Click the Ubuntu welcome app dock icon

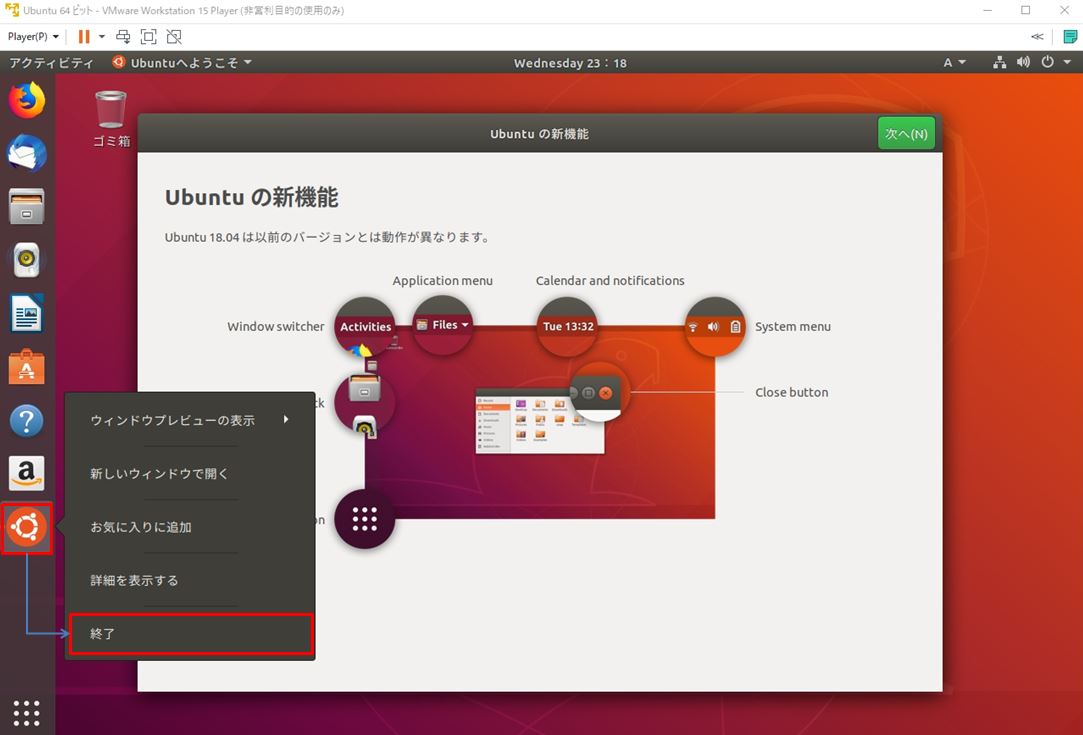coord(27,528)
